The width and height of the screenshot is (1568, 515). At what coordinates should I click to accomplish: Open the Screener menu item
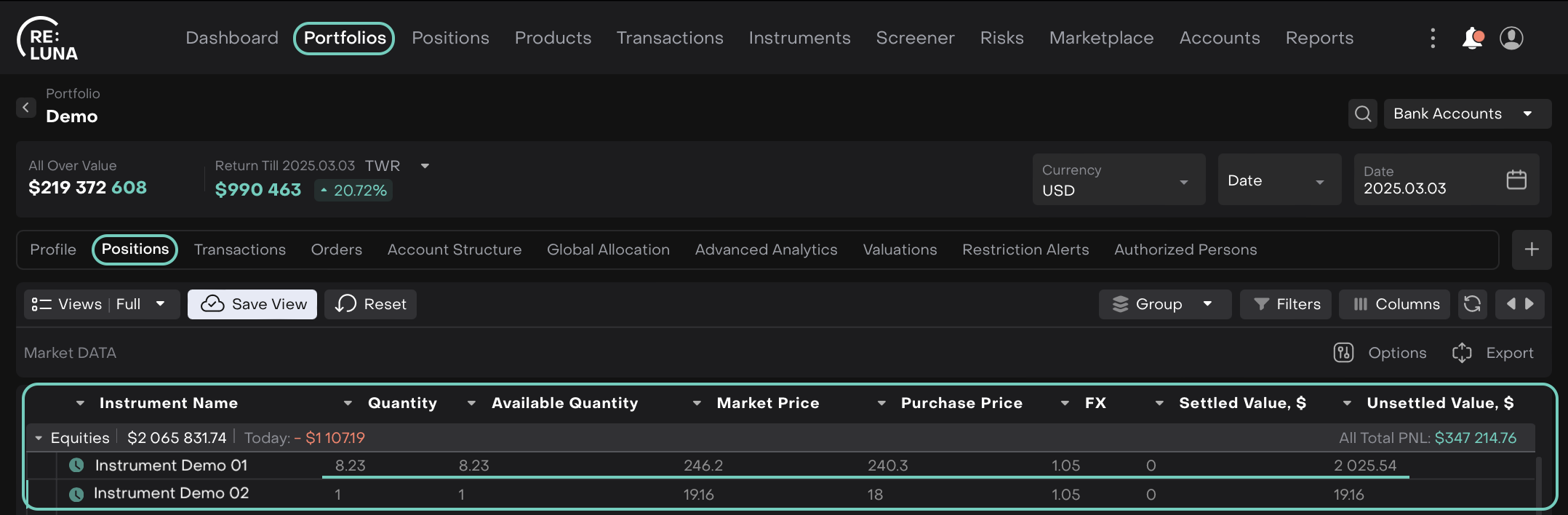[x=914, y=38]
